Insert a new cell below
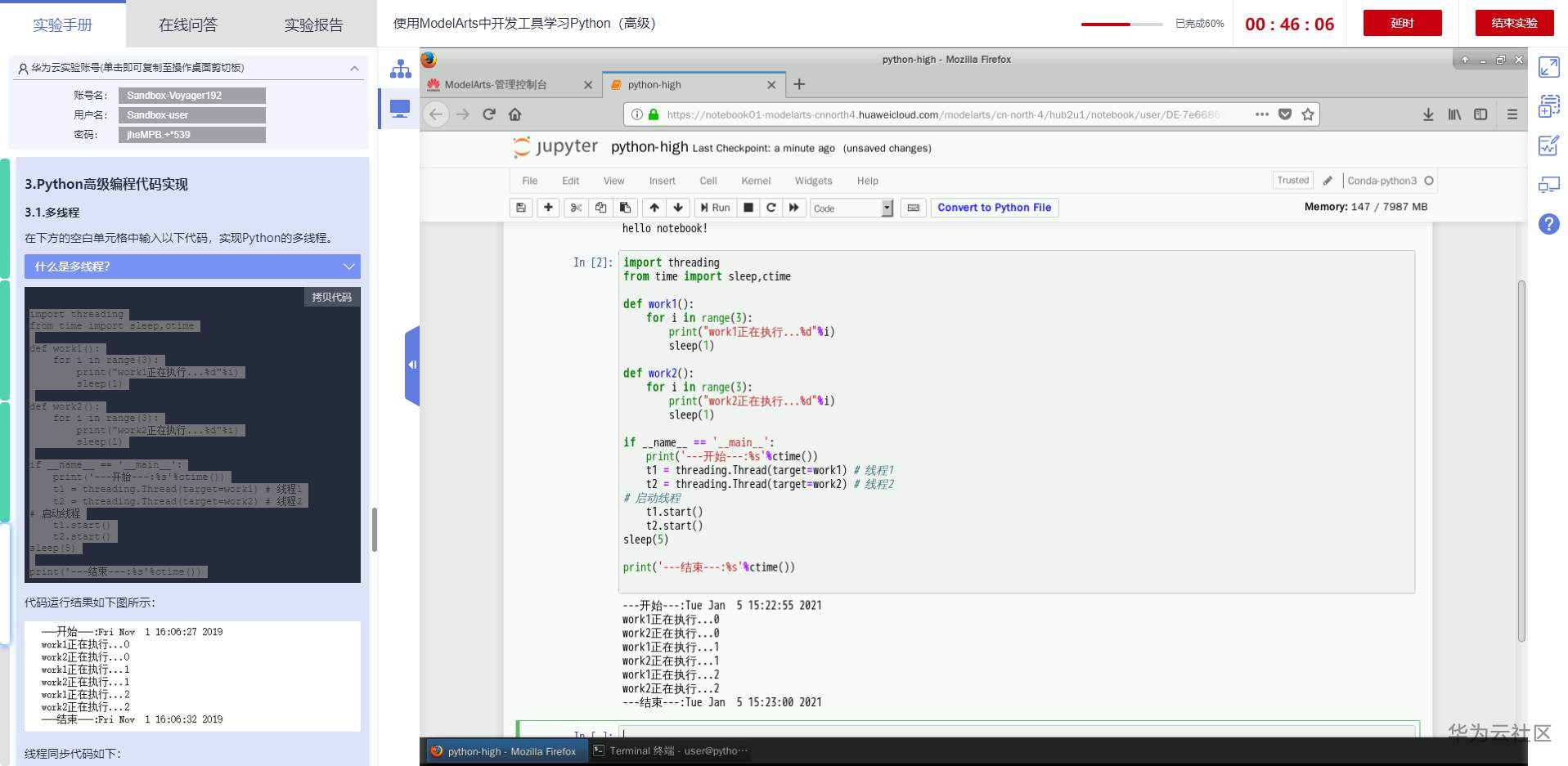Viewport: 1568px width, 766px height. [x=548, y=208]
